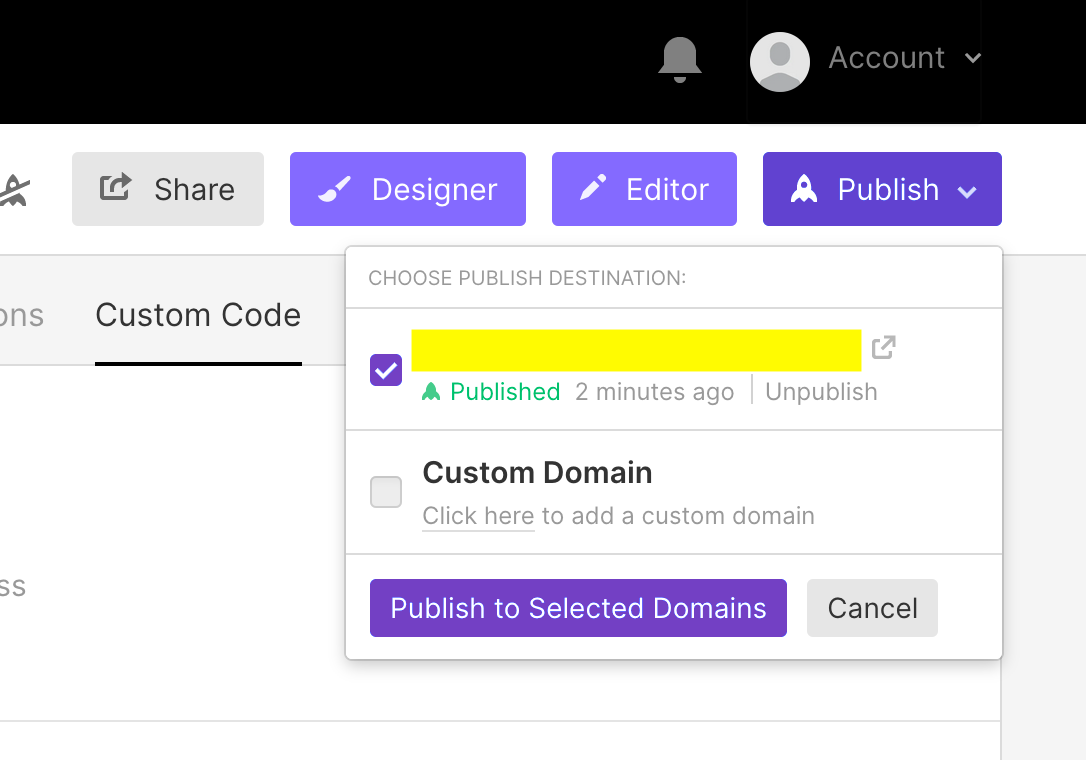Click the 'Click here' custom domain link

click(478, 516)
